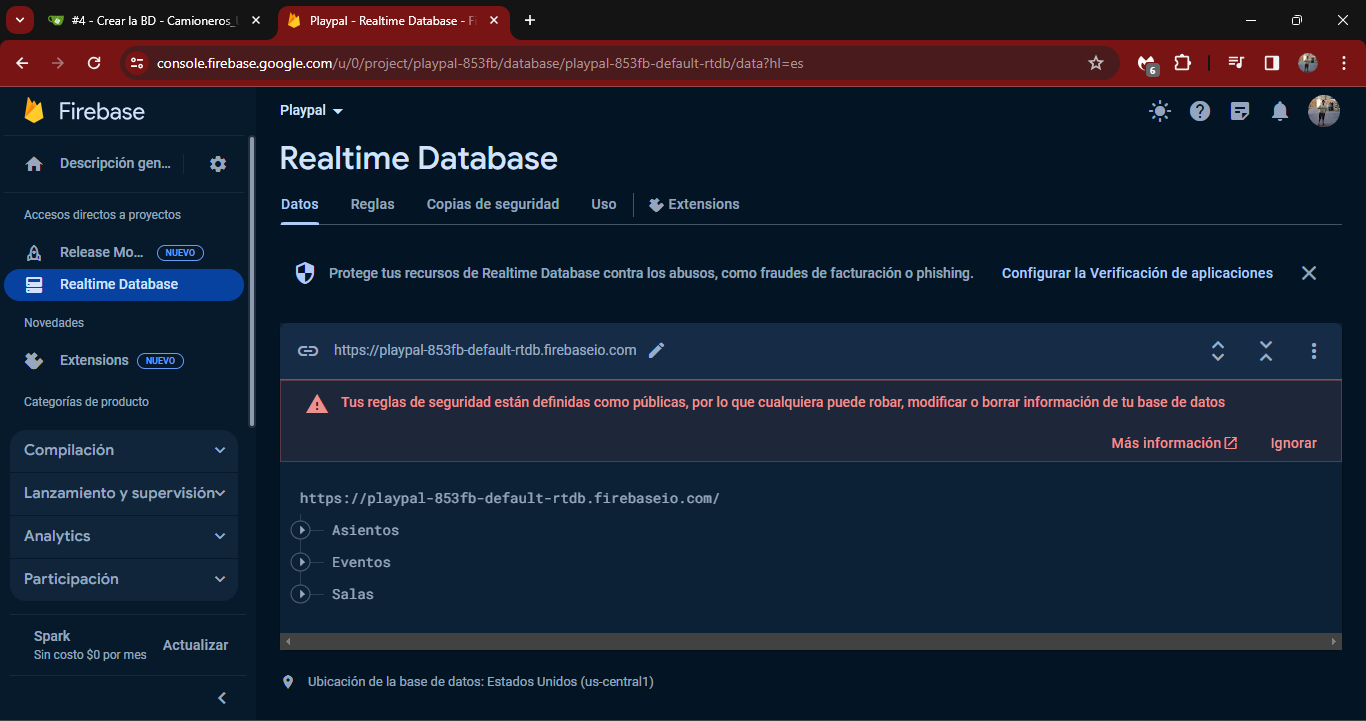
Task: Dismiss the App Check protection banner
Action: pyautogui.click(x=1309, y=273)
